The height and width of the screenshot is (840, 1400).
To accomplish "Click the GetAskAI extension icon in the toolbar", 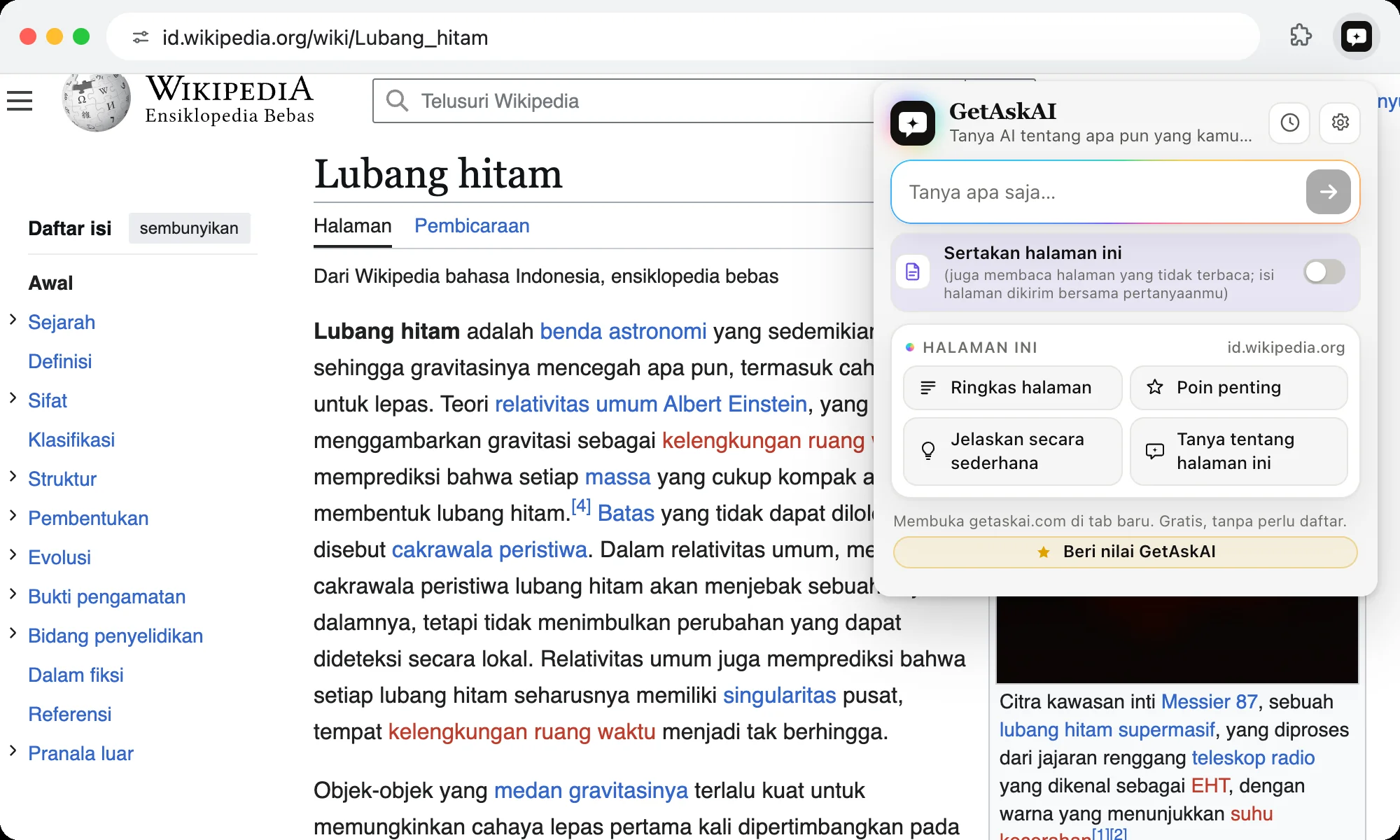I will click(x=1356, y=36).
